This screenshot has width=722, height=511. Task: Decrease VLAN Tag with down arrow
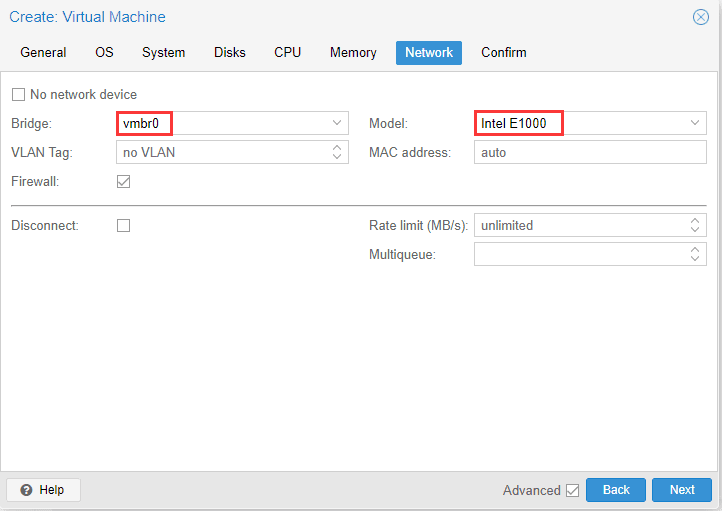click(x=337, y=157)
